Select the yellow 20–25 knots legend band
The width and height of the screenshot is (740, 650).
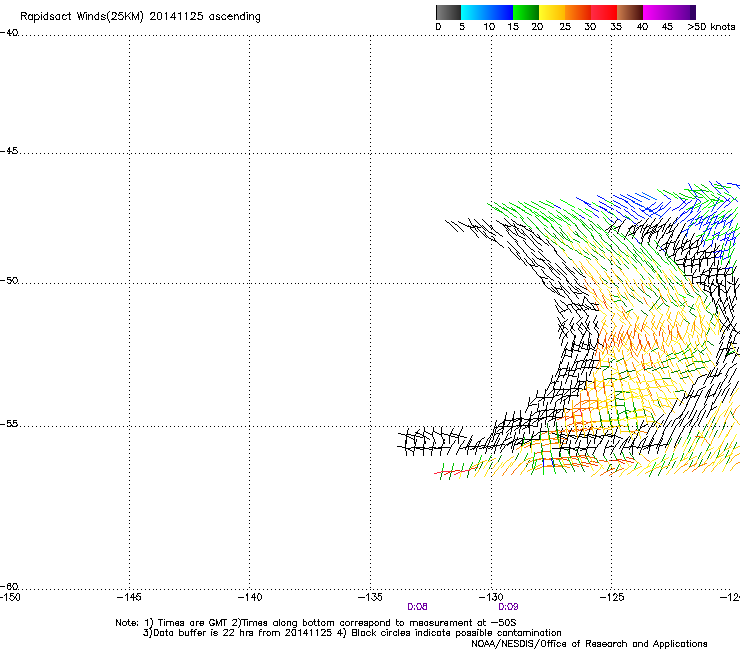pos(552,12)
